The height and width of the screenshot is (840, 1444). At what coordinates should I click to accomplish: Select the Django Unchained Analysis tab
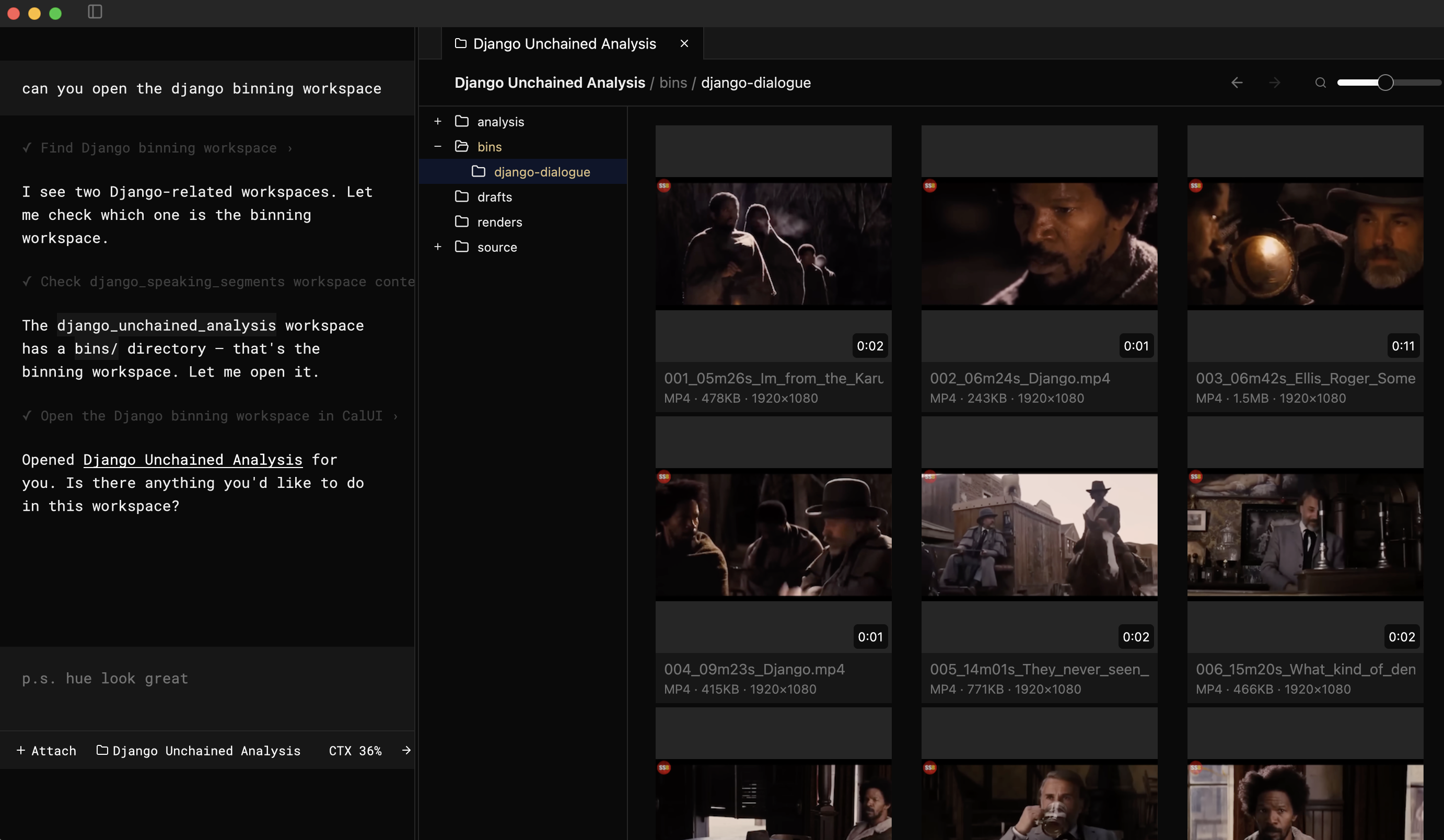[564, 43]
